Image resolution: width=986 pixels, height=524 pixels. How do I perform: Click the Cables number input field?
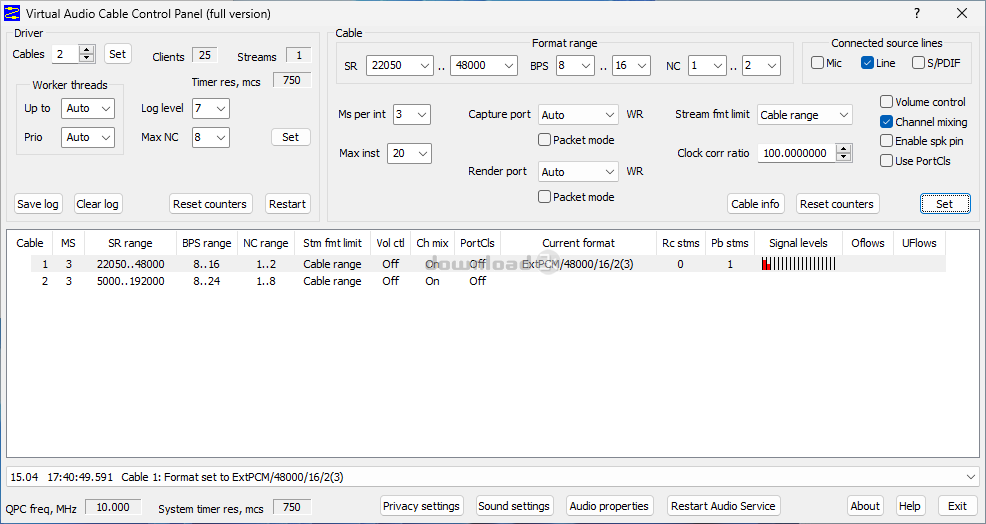point(65,54)
